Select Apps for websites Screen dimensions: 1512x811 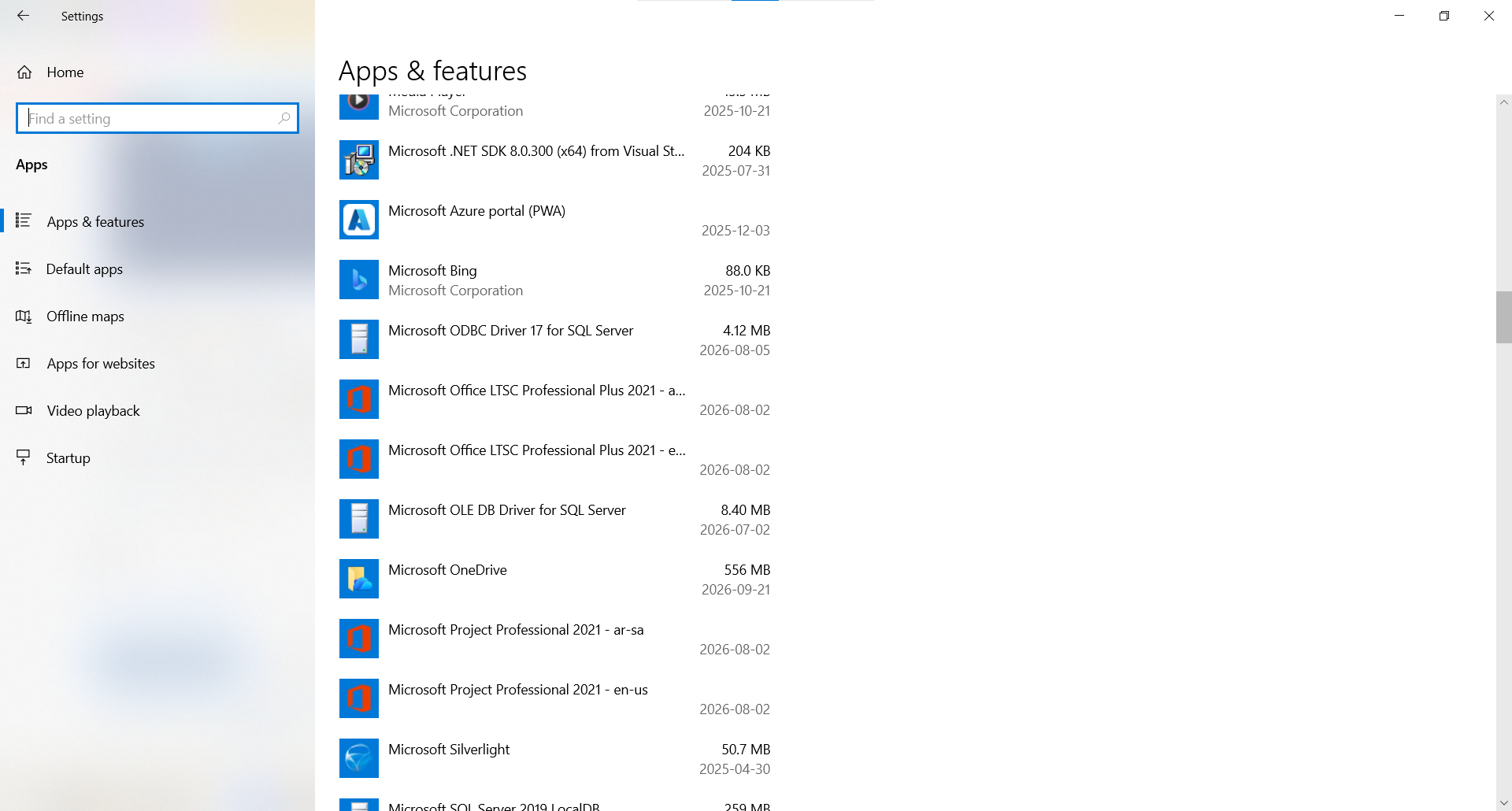[x=157, y=364]
